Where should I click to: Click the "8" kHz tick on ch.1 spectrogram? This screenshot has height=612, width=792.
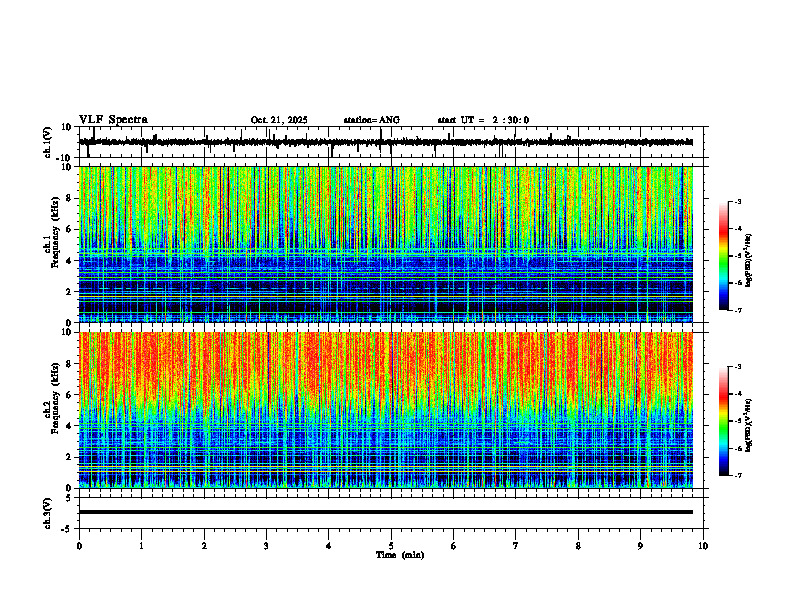(x=70, y=198)
